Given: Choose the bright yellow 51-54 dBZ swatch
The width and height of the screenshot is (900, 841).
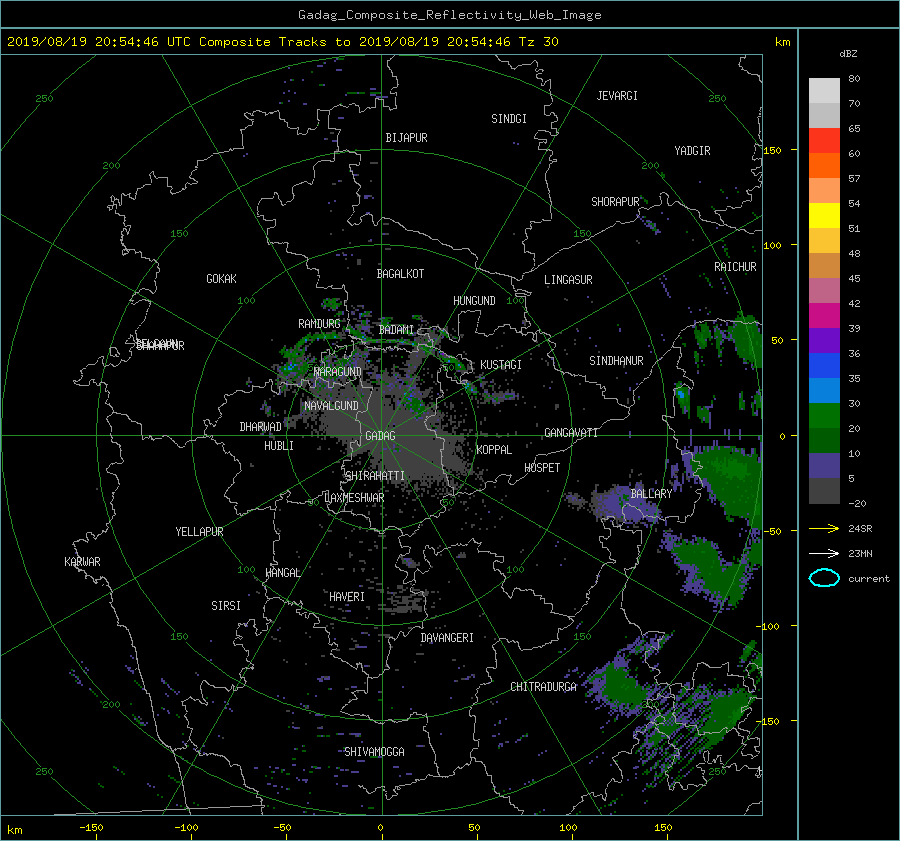Looking at the screenshot, I should (x=824, y=215).
